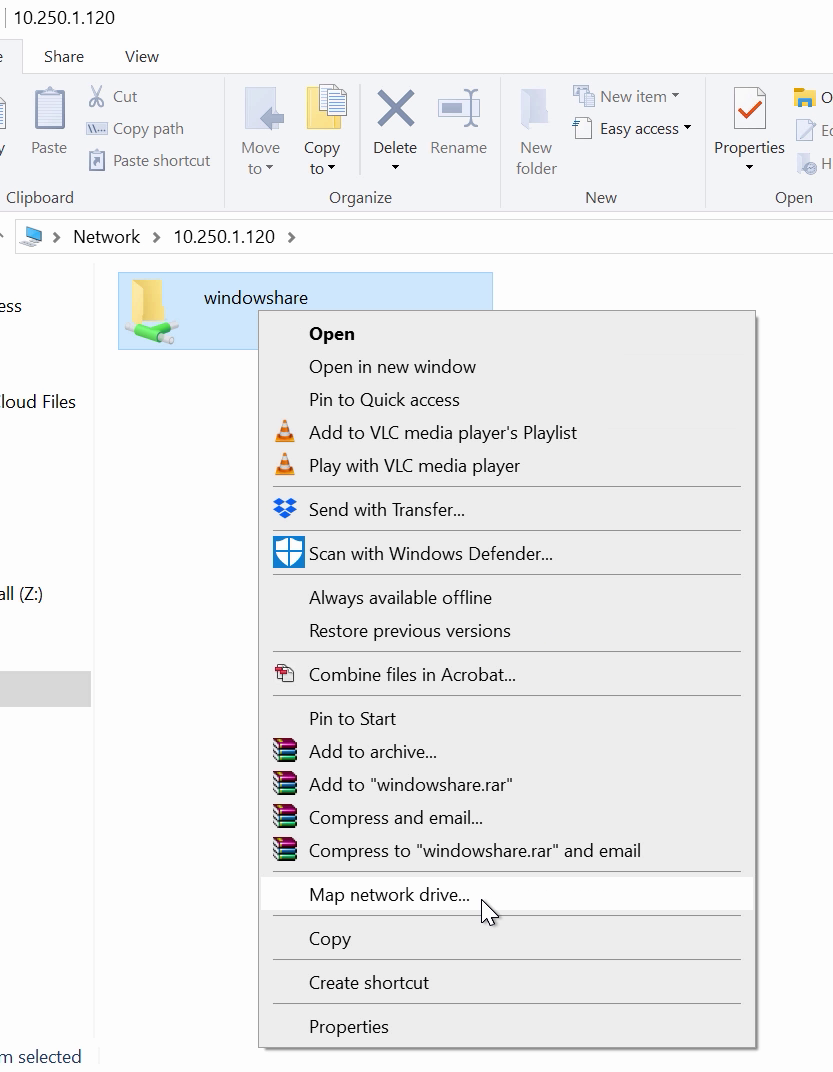Expand the New item dropdown arrow

pyautogui.click(x=676, y=96)
